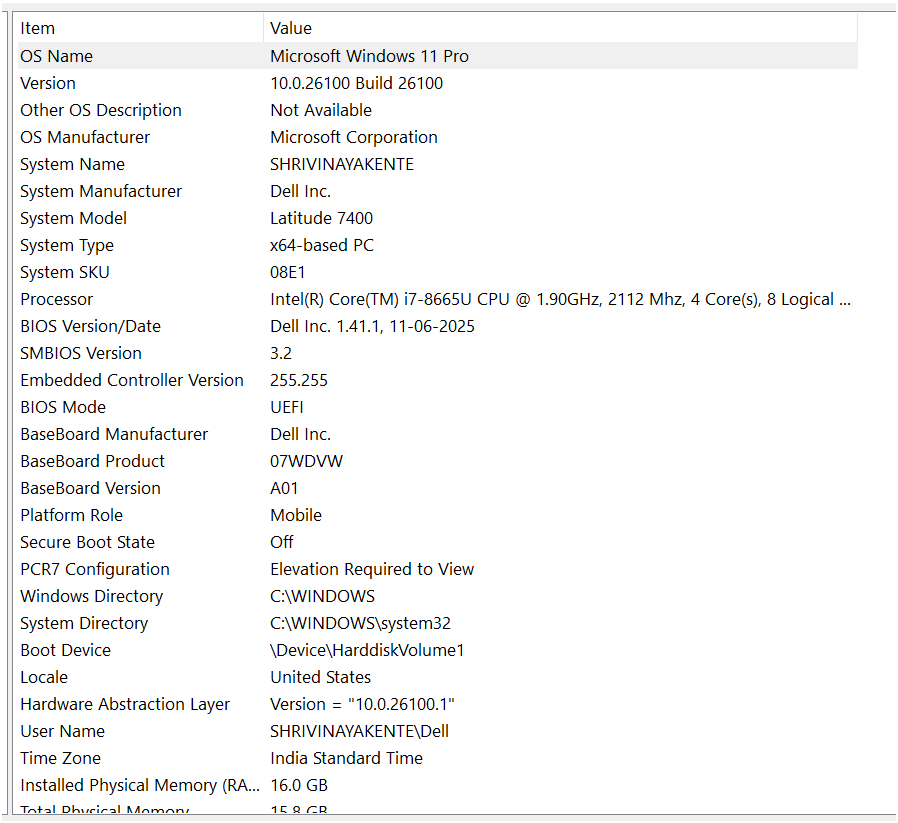The height and width of the screenshot is (823, 898).
Task: Click the 16.0 GB value
Action: pos(299,785)
